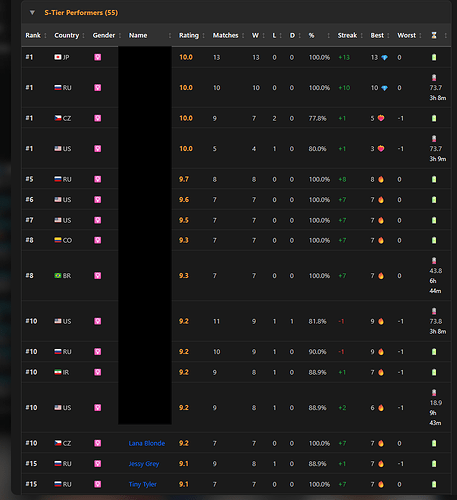Viewport: 457px width, 500px height.
Task: Sort table by Name column
Action: pos(138,35)
